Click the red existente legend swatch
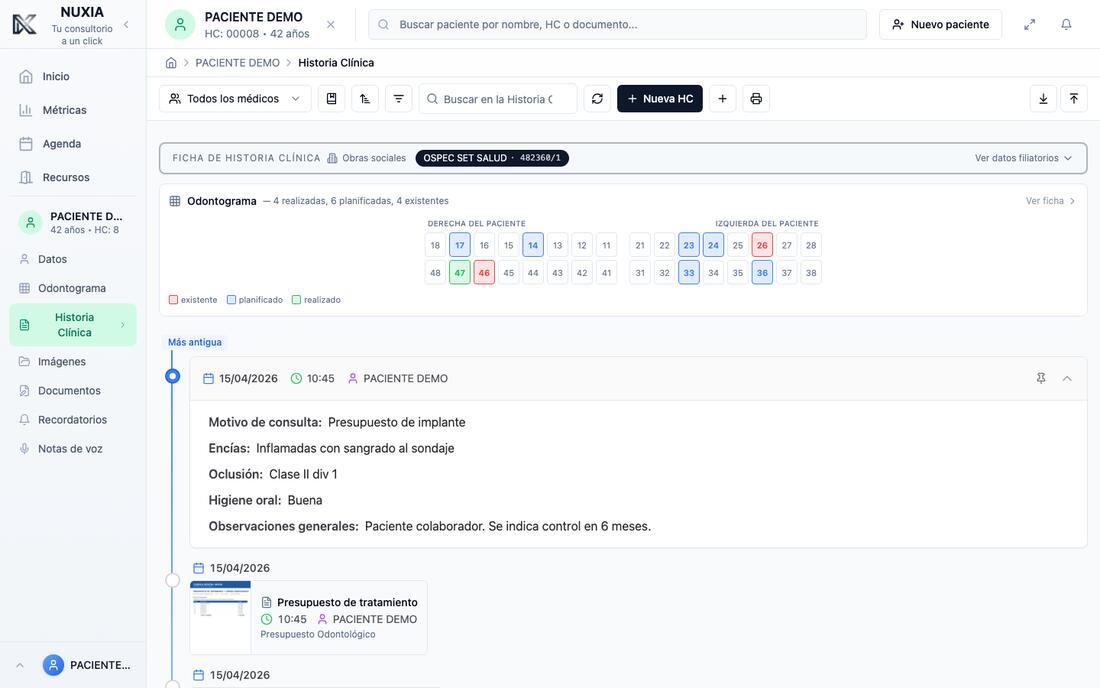Screen dimensions: 1100x688 173,299
